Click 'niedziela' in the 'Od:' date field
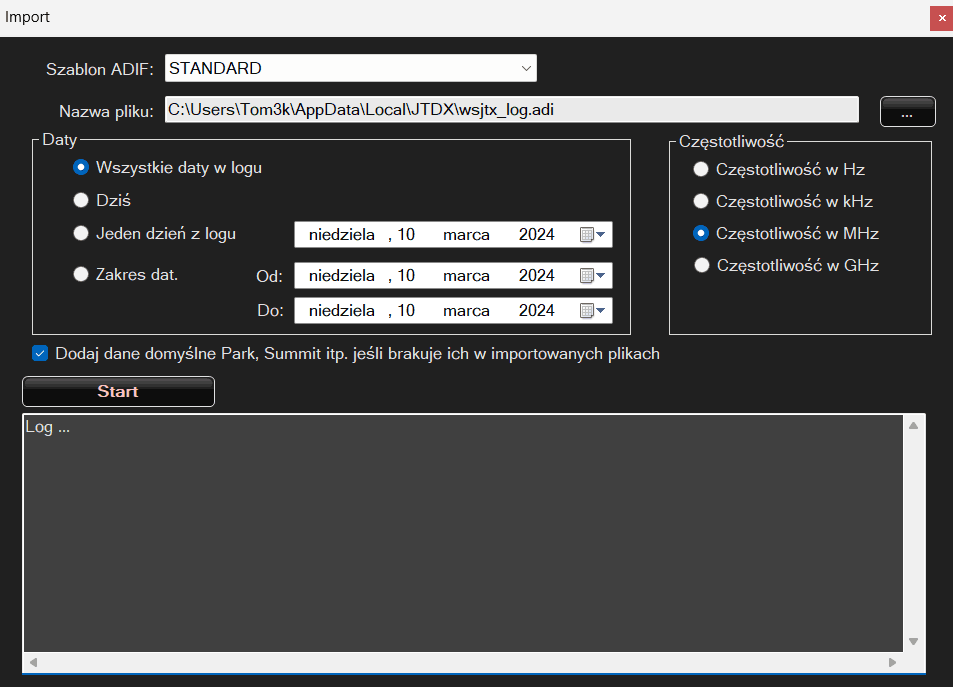This screenshot has width=953, height=687. pos(342,275)
